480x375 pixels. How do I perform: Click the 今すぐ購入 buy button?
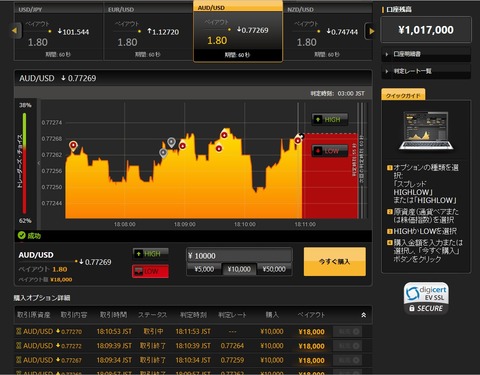pyautogui.click(x=335, y=262)
